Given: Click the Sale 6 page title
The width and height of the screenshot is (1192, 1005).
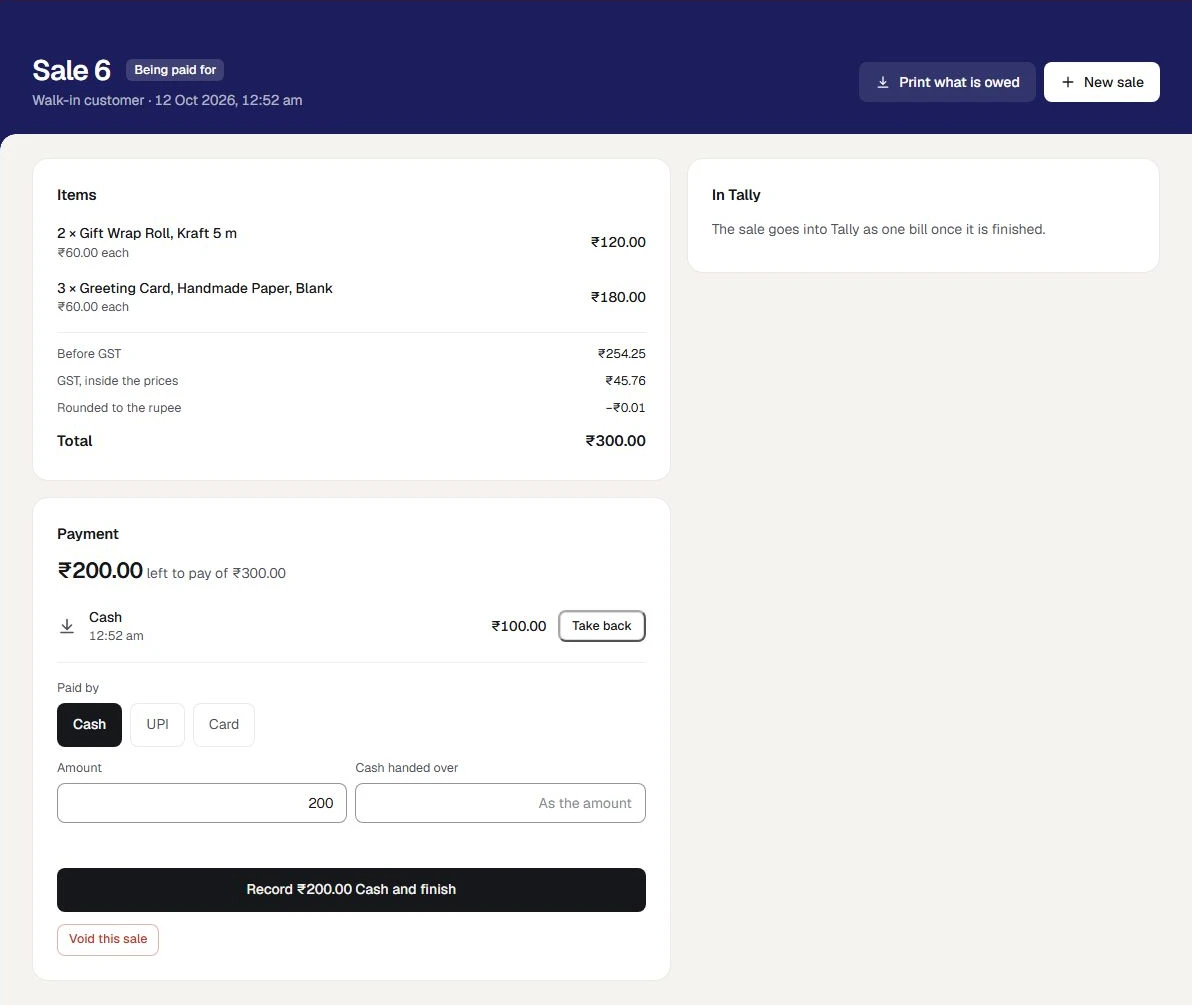Looking at the screenshot, I should pos(71,70).
